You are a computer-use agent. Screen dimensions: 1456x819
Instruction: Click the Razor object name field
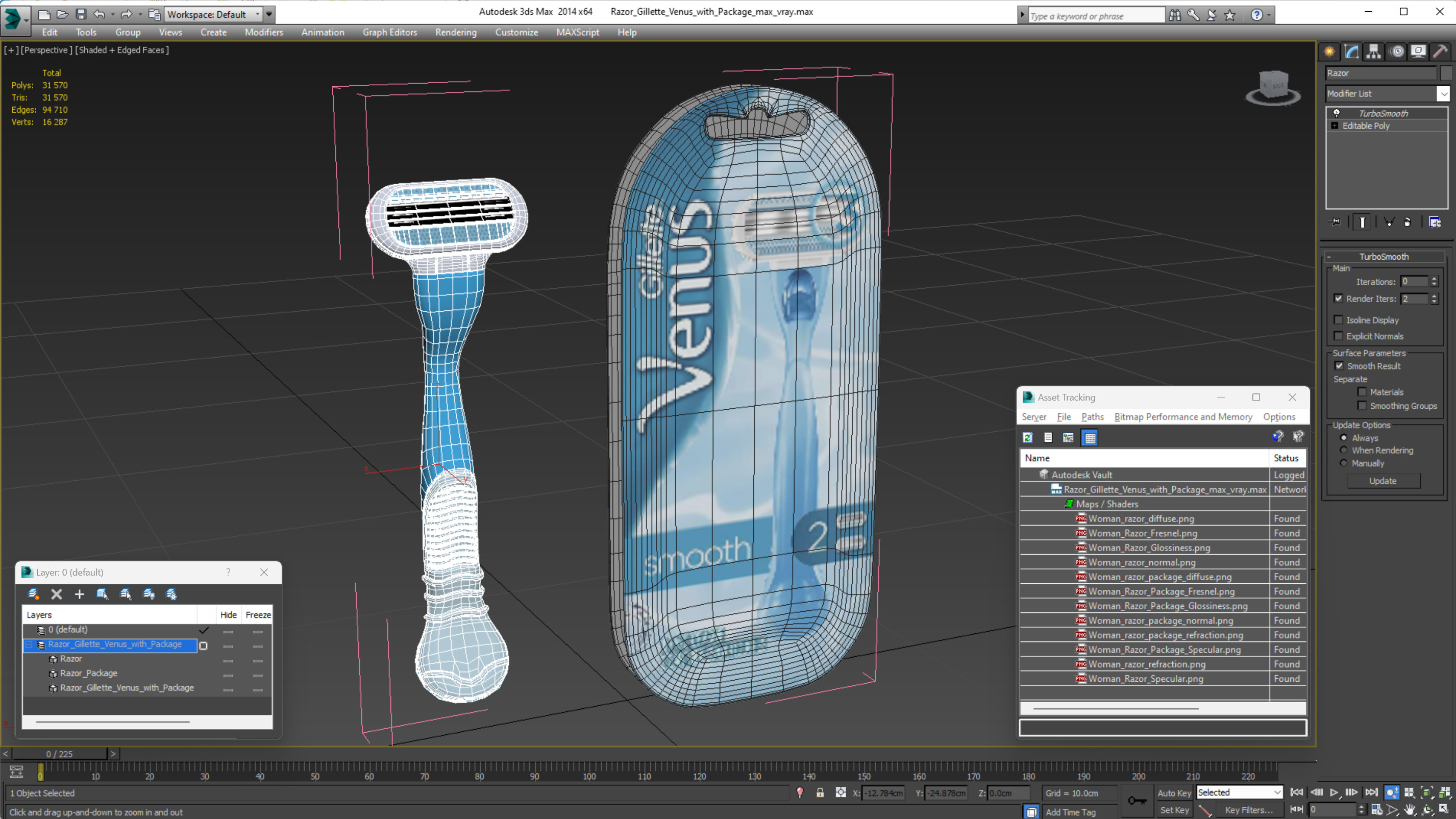coord(1380,73)
